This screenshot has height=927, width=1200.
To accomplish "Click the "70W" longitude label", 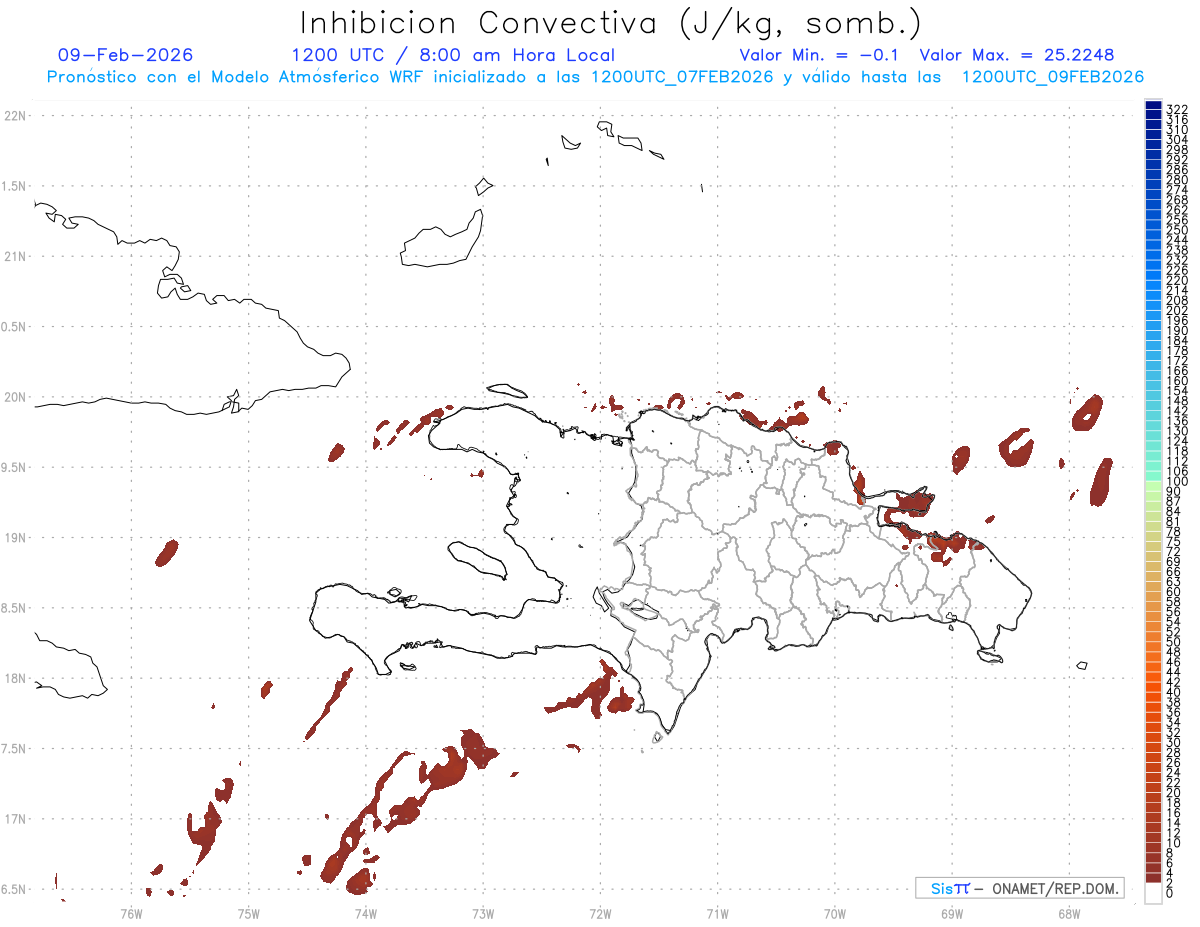I will coord(834,913).
